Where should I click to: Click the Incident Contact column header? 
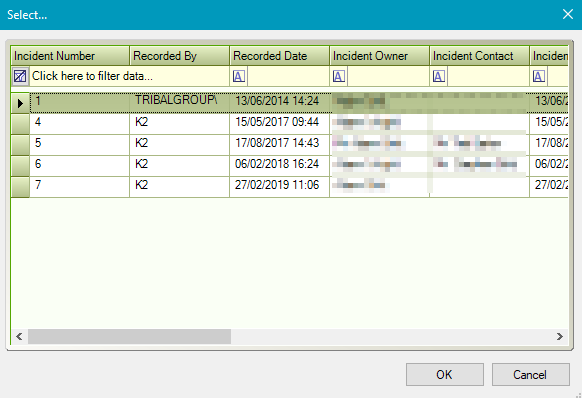click(x=479, y=56)
